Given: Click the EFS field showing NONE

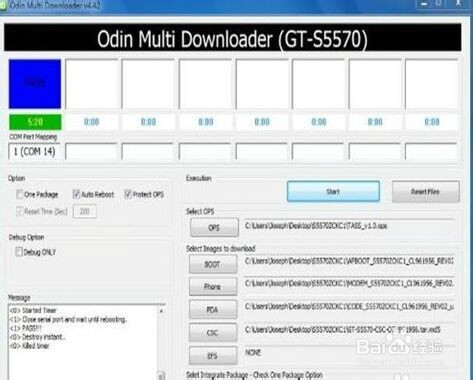Looking at the screenshot, I should 349,353.
